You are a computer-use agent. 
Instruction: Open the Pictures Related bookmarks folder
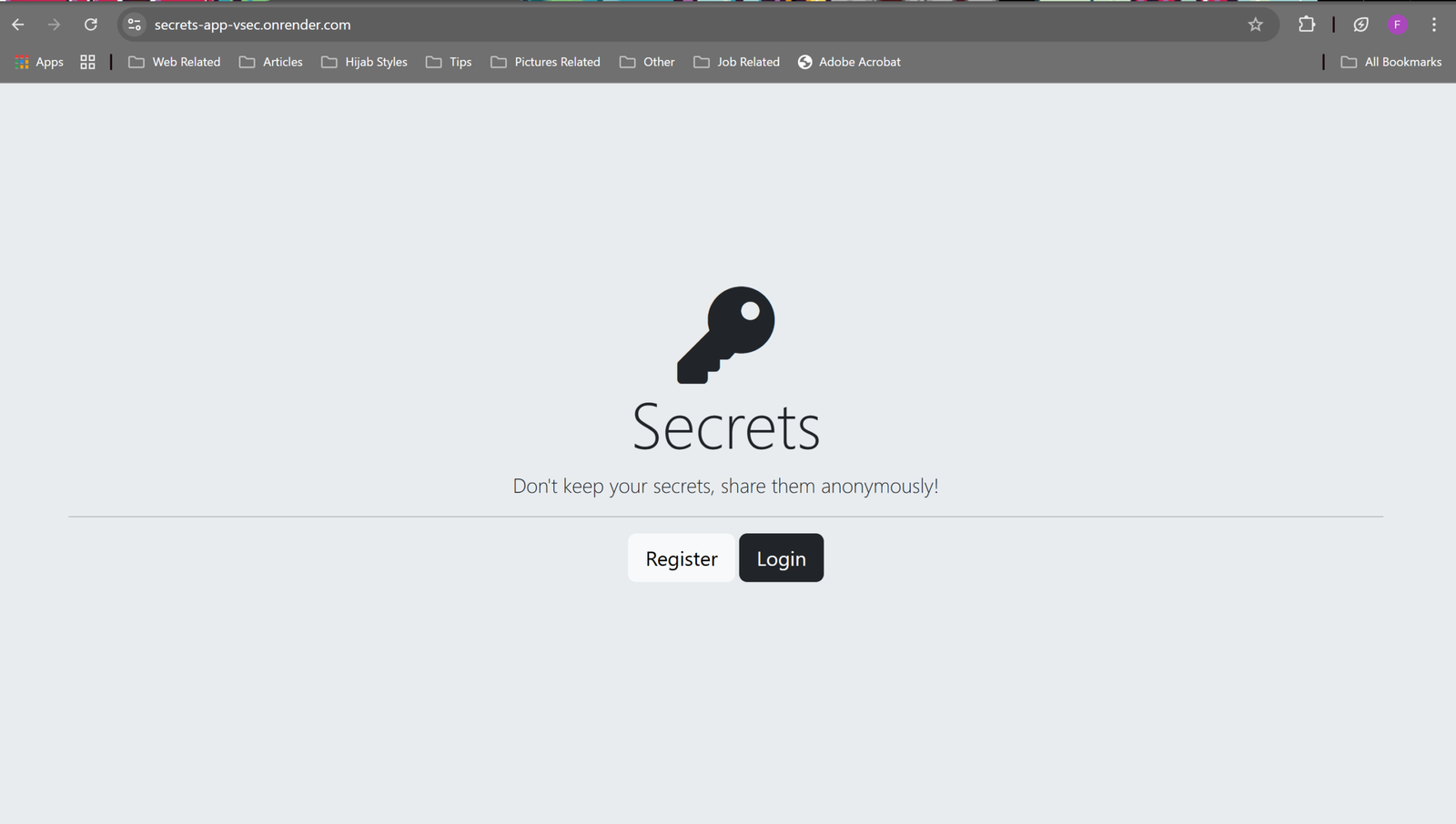(545, 62)
